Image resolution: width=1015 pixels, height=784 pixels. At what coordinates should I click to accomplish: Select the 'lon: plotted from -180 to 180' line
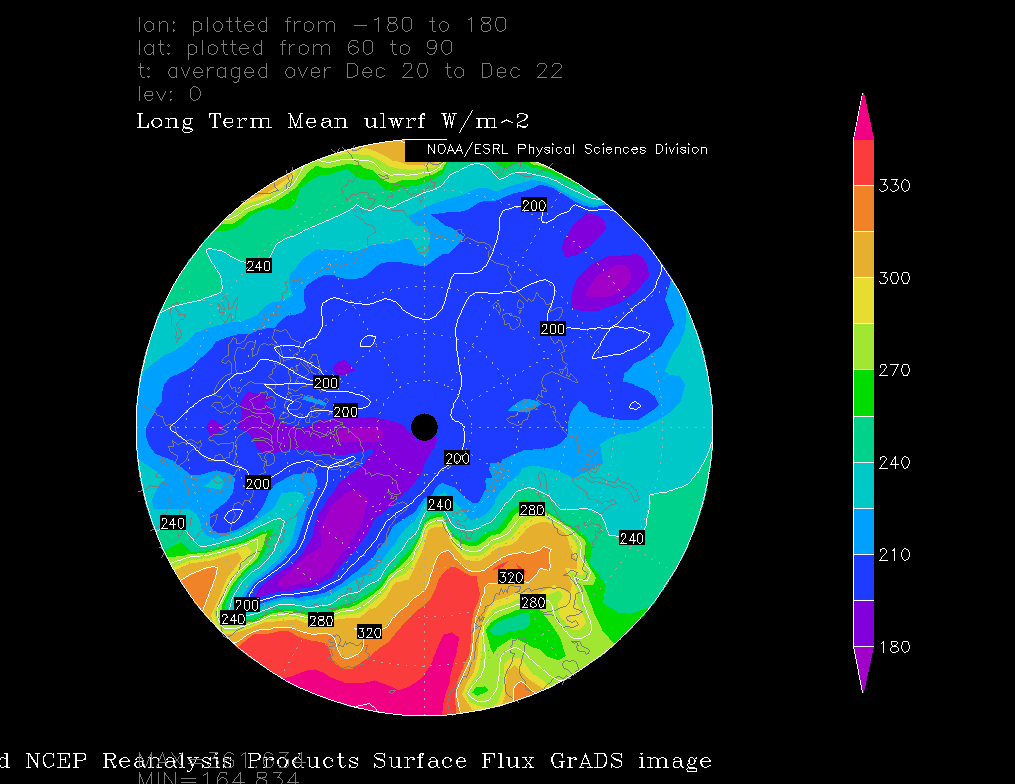(x=322, y=24)
